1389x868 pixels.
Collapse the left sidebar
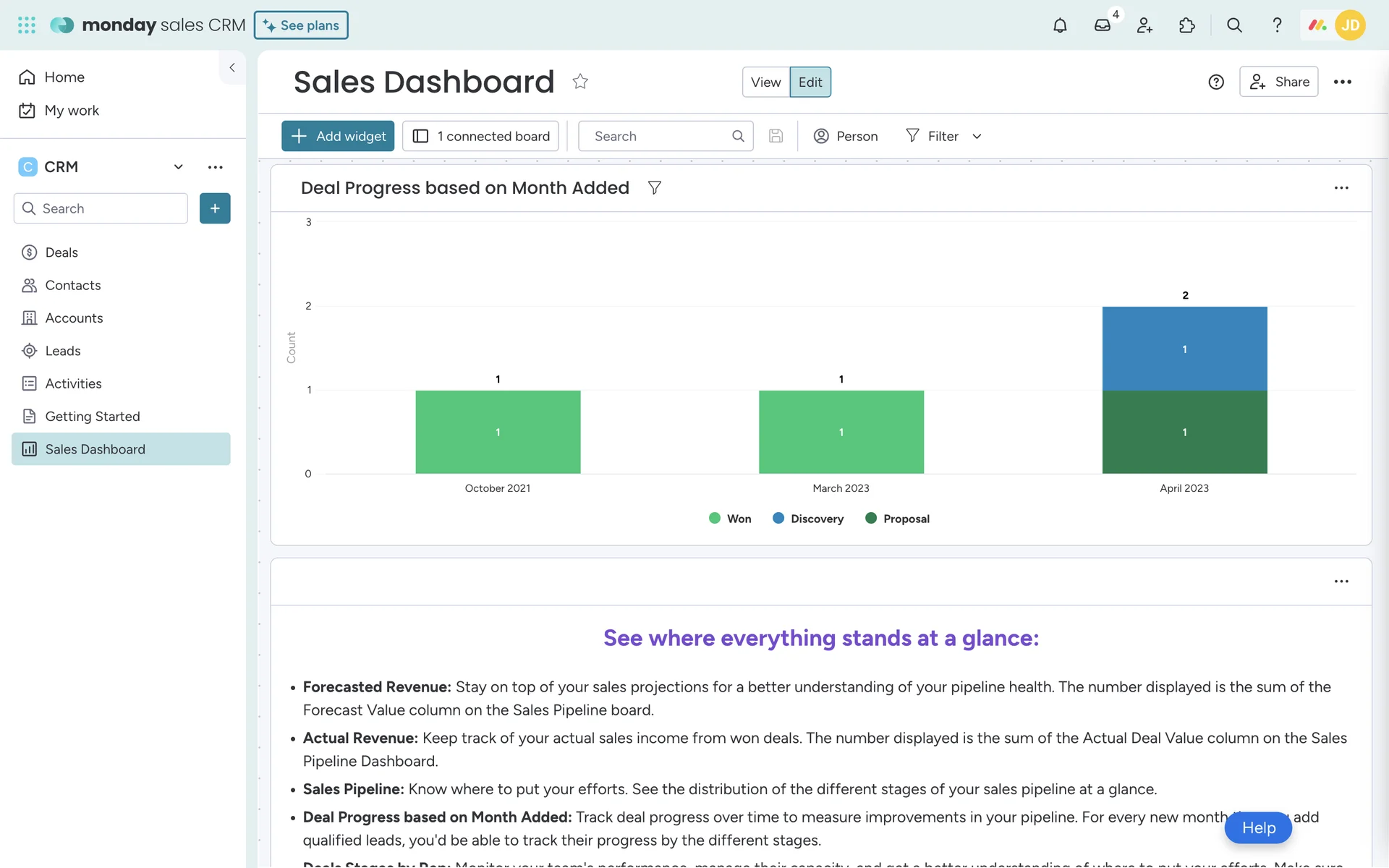tap(232, 67)
